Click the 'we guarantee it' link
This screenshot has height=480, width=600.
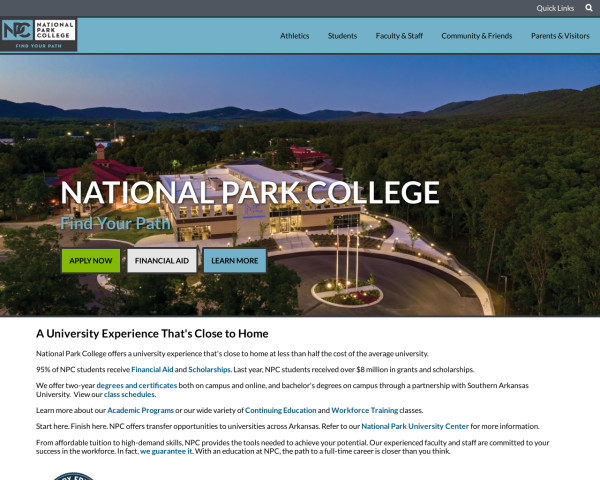166,451
